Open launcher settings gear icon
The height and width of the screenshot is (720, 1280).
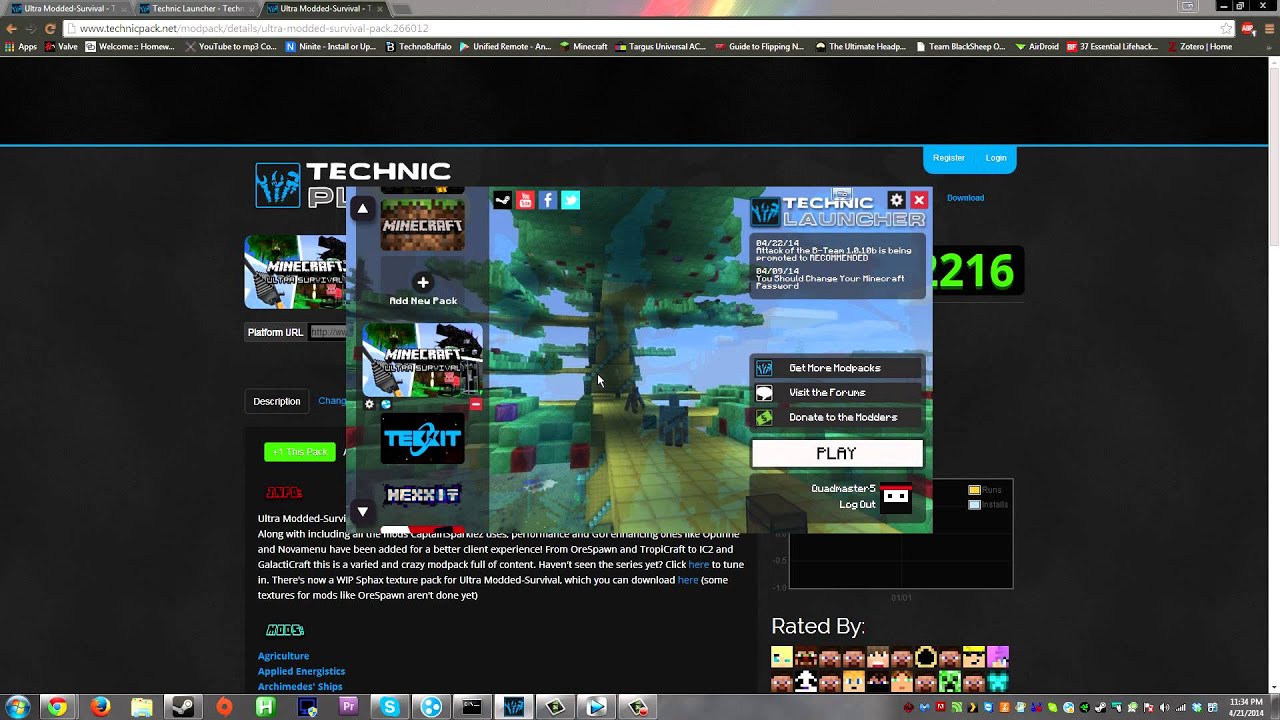(x=897, y=200)
